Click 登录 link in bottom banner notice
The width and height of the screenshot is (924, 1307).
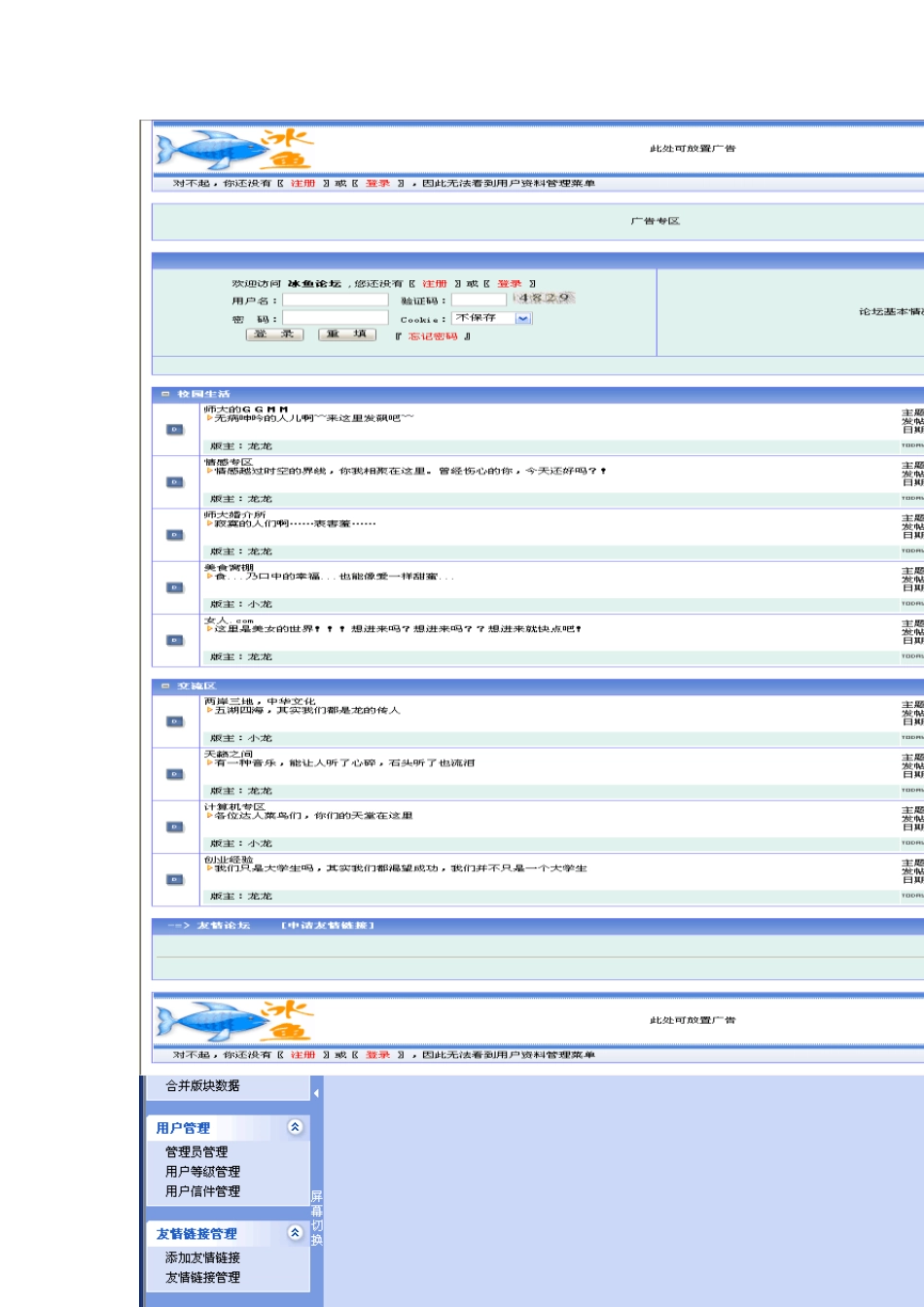(x=377, y=1054)
